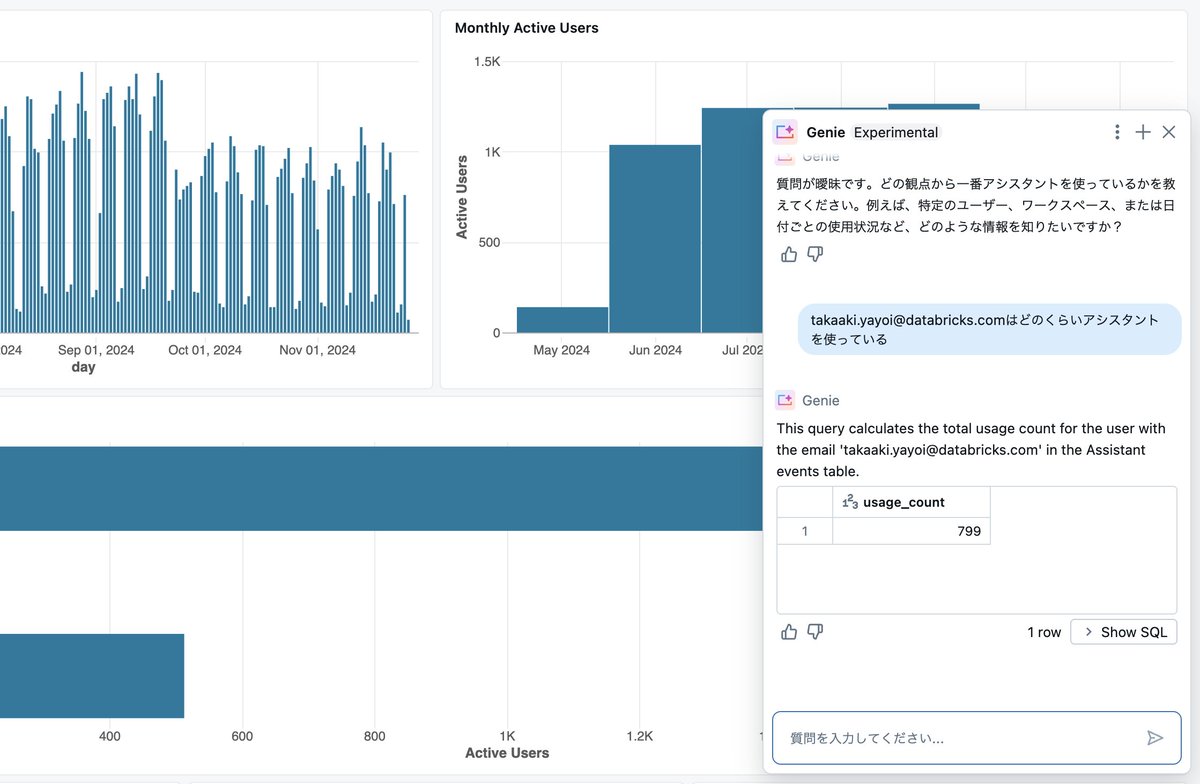Thumbs down the usage_count result
The image size is (1200, 784).
(815, 632)
